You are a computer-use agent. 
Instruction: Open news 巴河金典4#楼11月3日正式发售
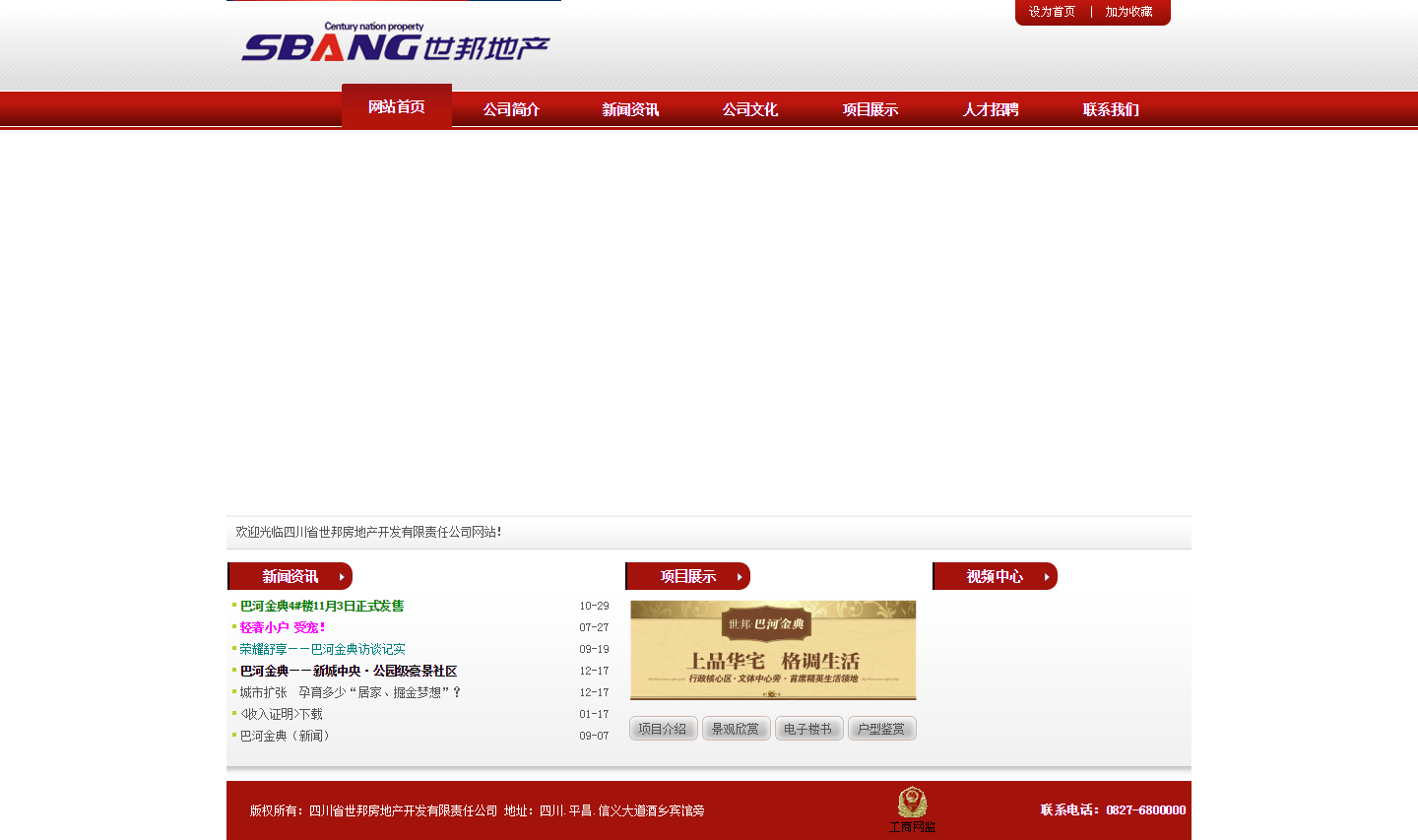point(322,607)
